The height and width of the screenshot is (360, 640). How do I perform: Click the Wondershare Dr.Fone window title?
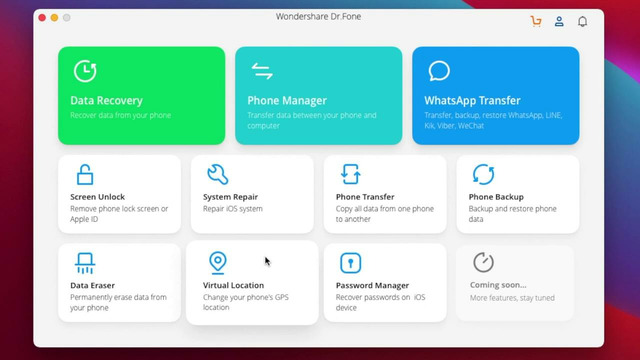tap(318, 17)
